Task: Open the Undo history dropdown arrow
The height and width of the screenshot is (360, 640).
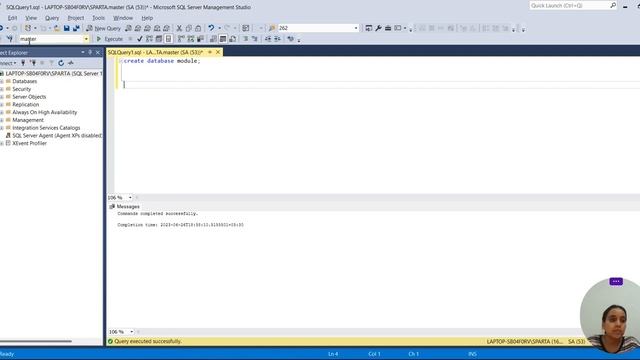Action: point(219,28)
